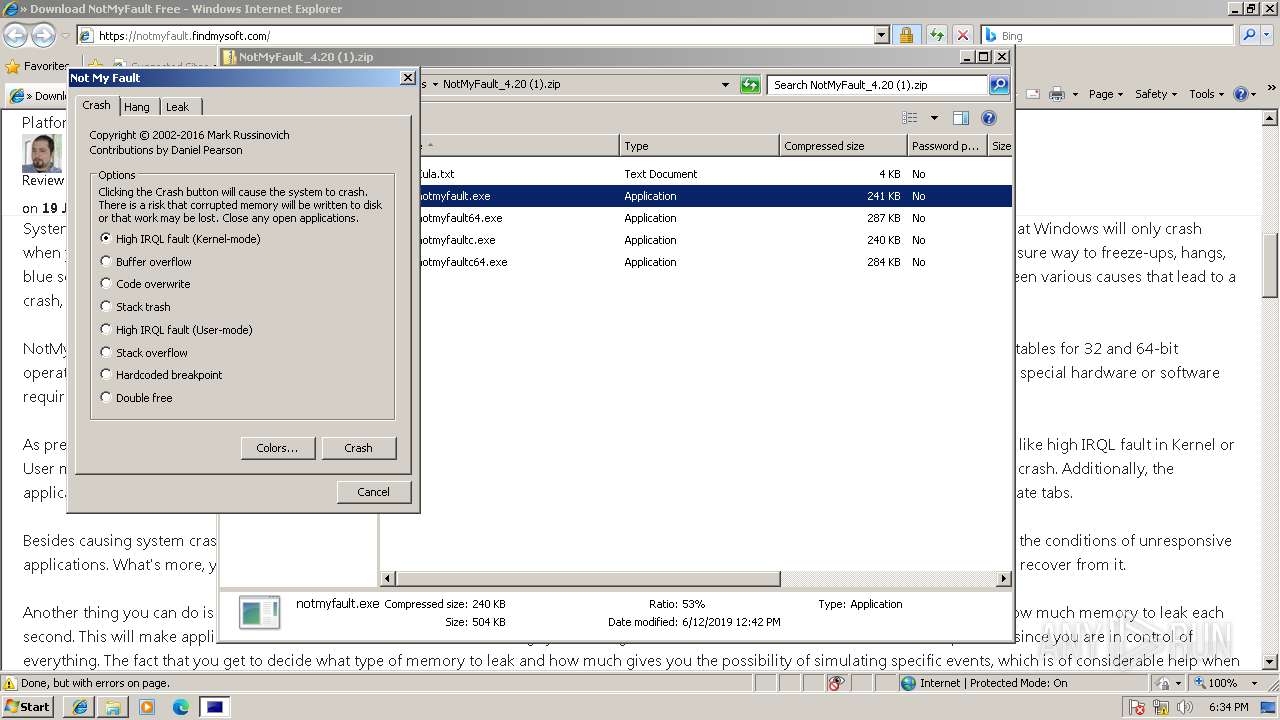
Task: Sort by Password protected column header
Action: tap(947, 146)
